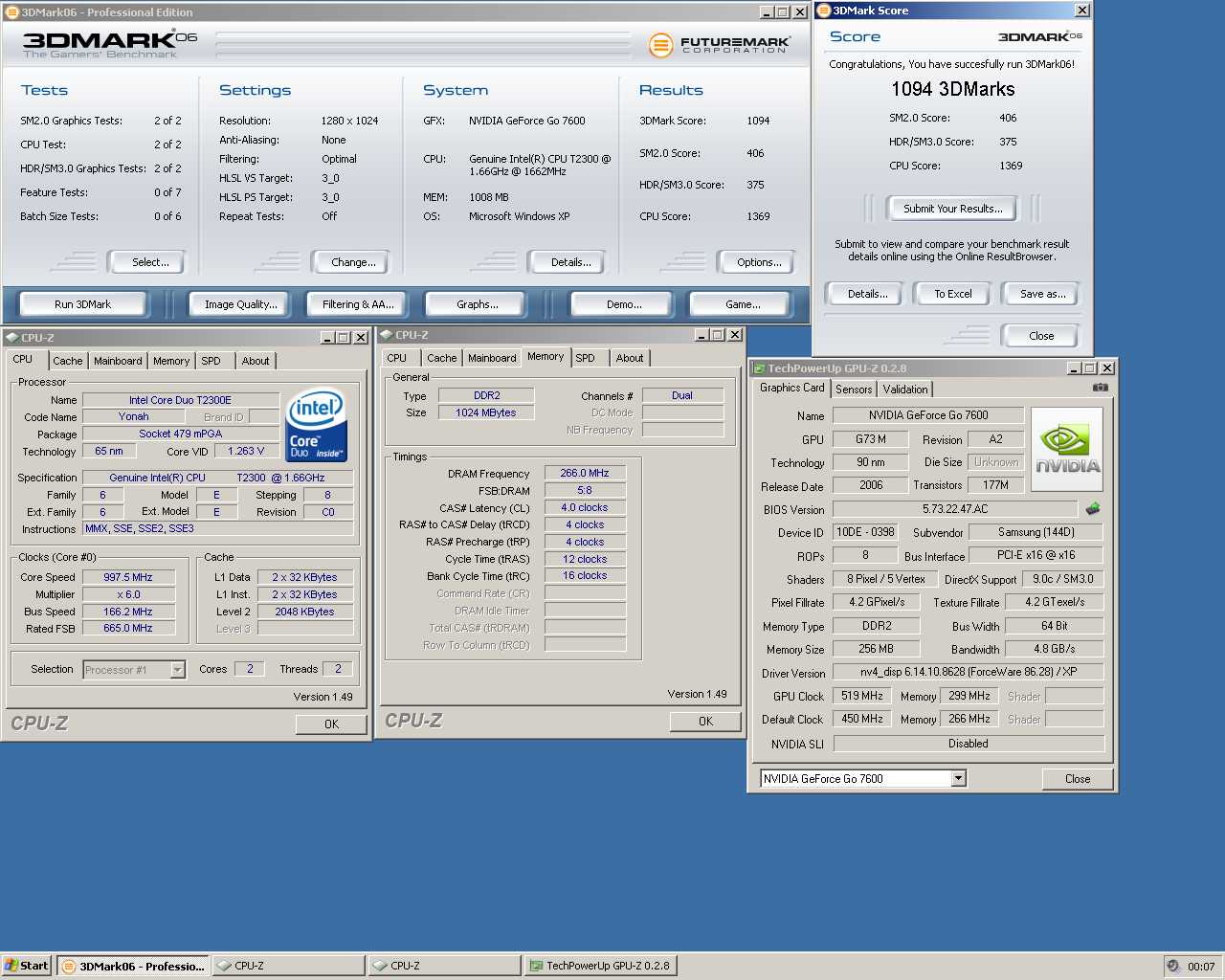Viewport: 1225px width, 980px height.
Task: Click Close button in 3DMark Score window
Action: pos(1041,336)
